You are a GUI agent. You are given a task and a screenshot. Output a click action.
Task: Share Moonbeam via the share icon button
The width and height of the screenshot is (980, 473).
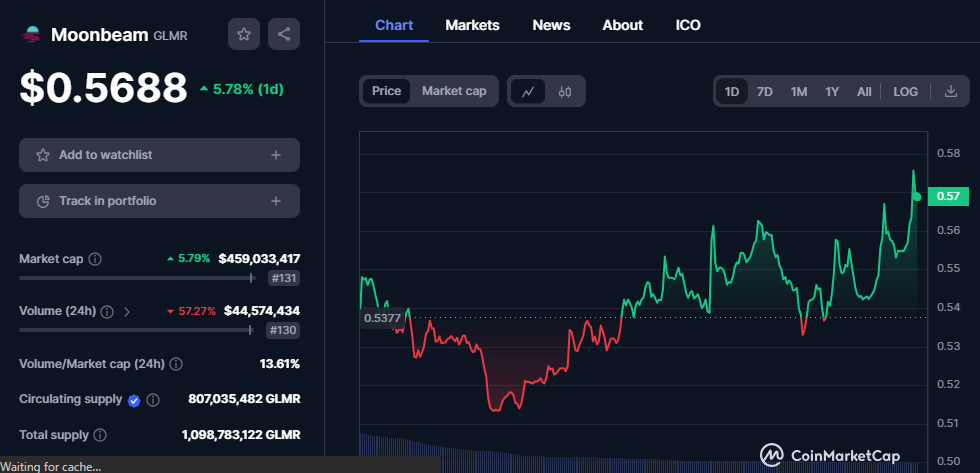(284, 34)
